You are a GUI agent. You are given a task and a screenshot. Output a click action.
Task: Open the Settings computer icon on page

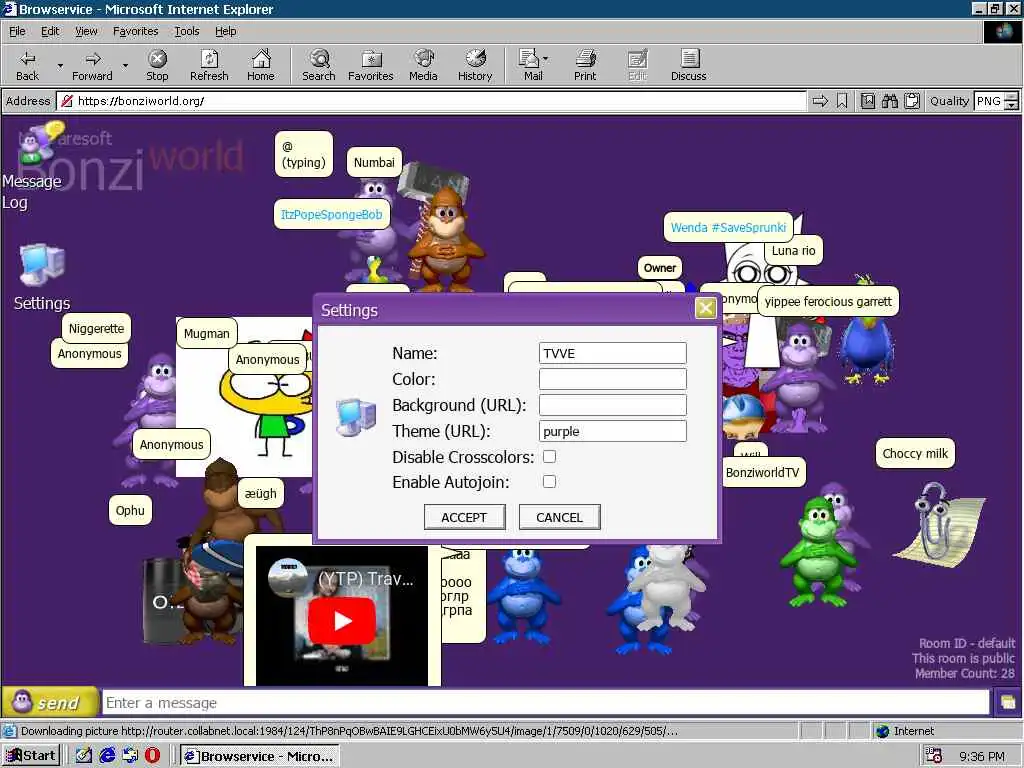click(41, 265)
